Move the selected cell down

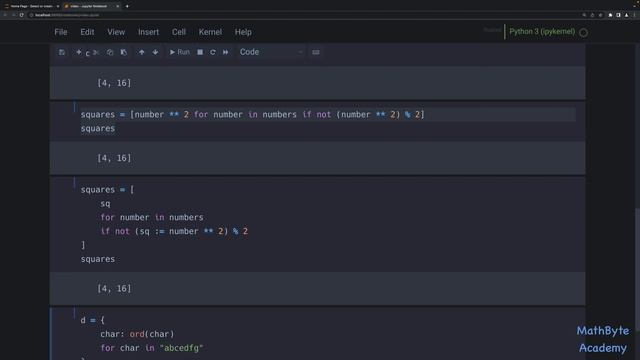pyautogui.click(x=155, y=52)
